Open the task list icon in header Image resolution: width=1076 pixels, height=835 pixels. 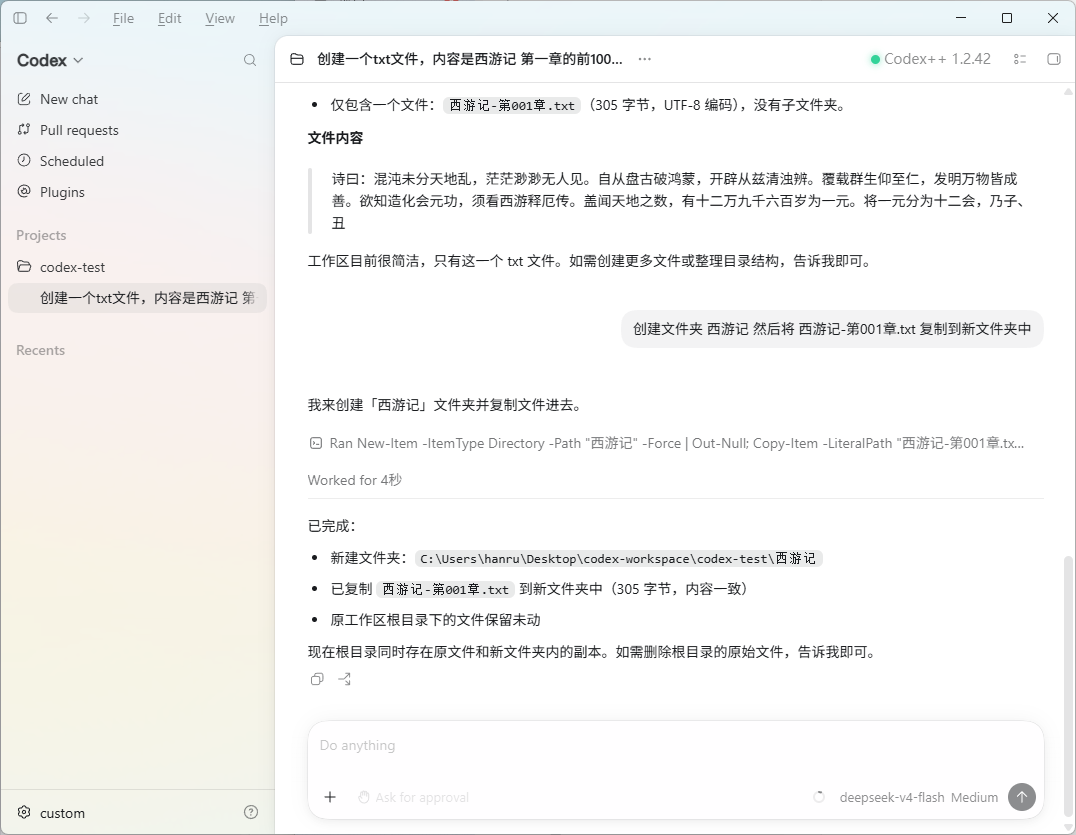click(1020, 59)
